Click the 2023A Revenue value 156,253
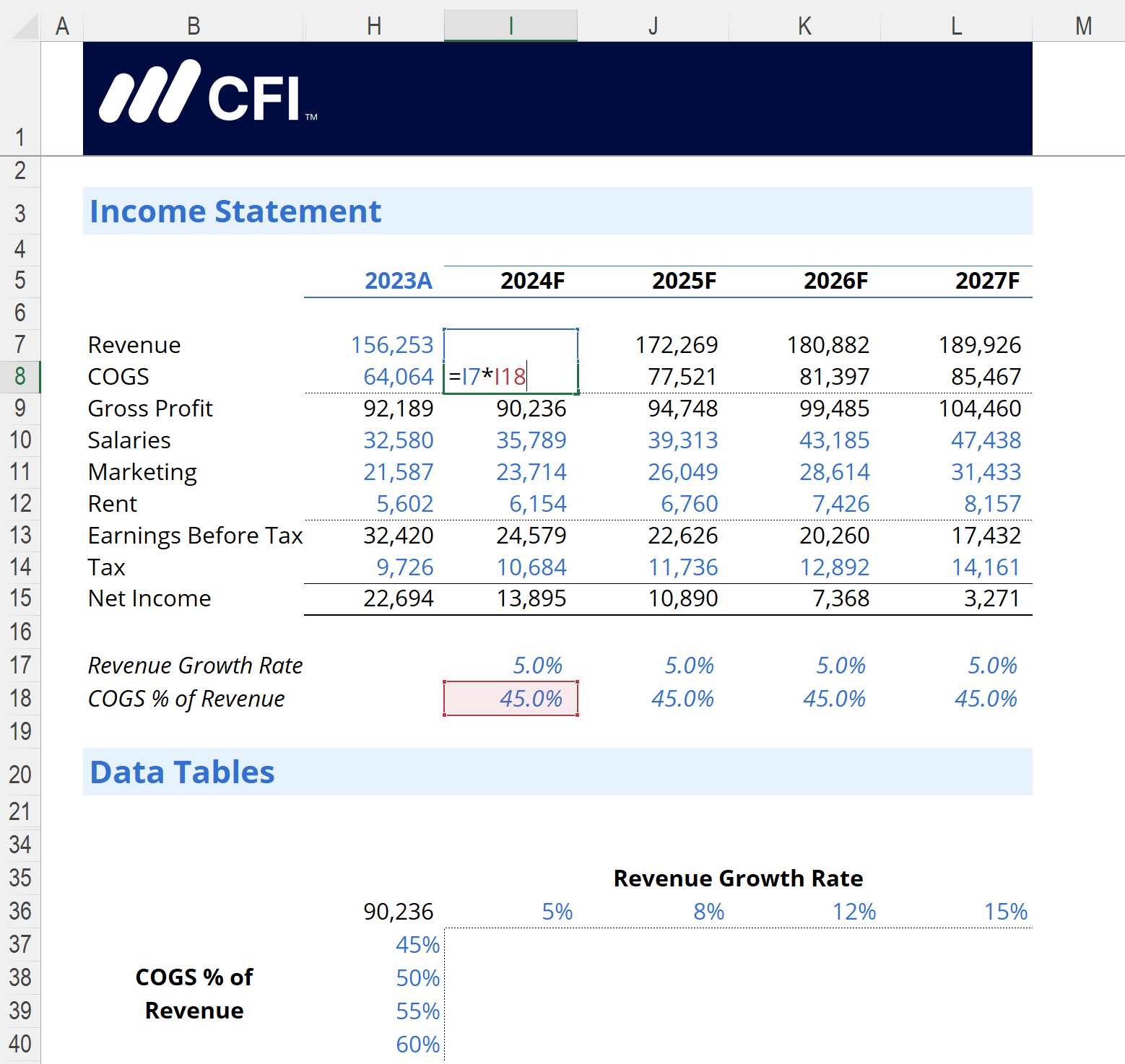 coord(391,345)
